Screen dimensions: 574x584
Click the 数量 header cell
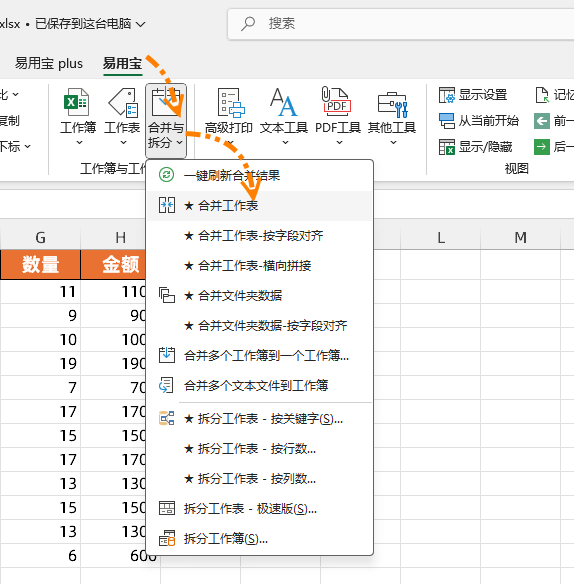click(40, 264)
